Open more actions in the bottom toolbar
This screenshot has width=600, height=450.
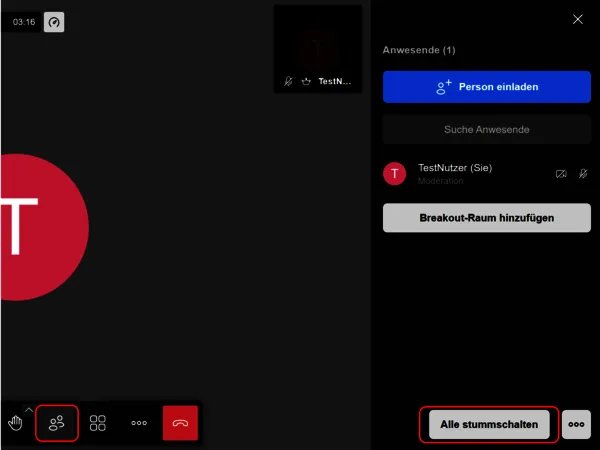click(139, 423)
